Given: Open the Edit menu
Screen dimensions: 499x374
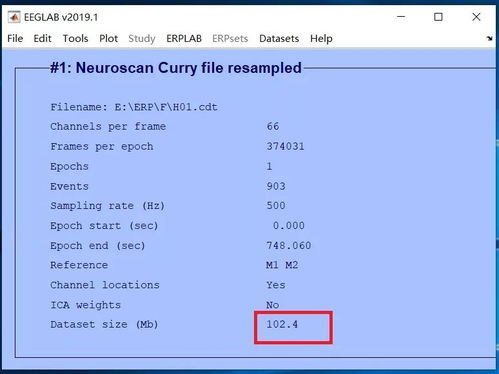Looking at the screenshot, I should coord(42,38).
